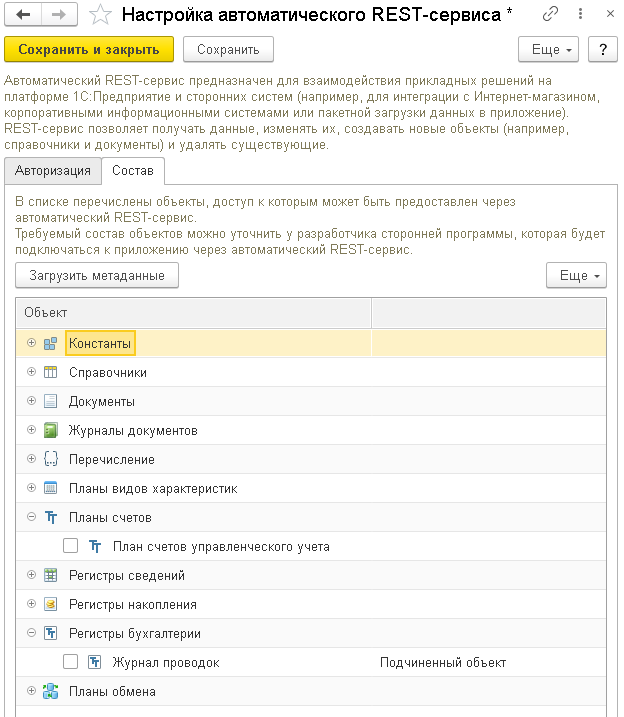Close the REST-service settings form
This screenshot has height=717, width=624.
(x=610, y=14)
